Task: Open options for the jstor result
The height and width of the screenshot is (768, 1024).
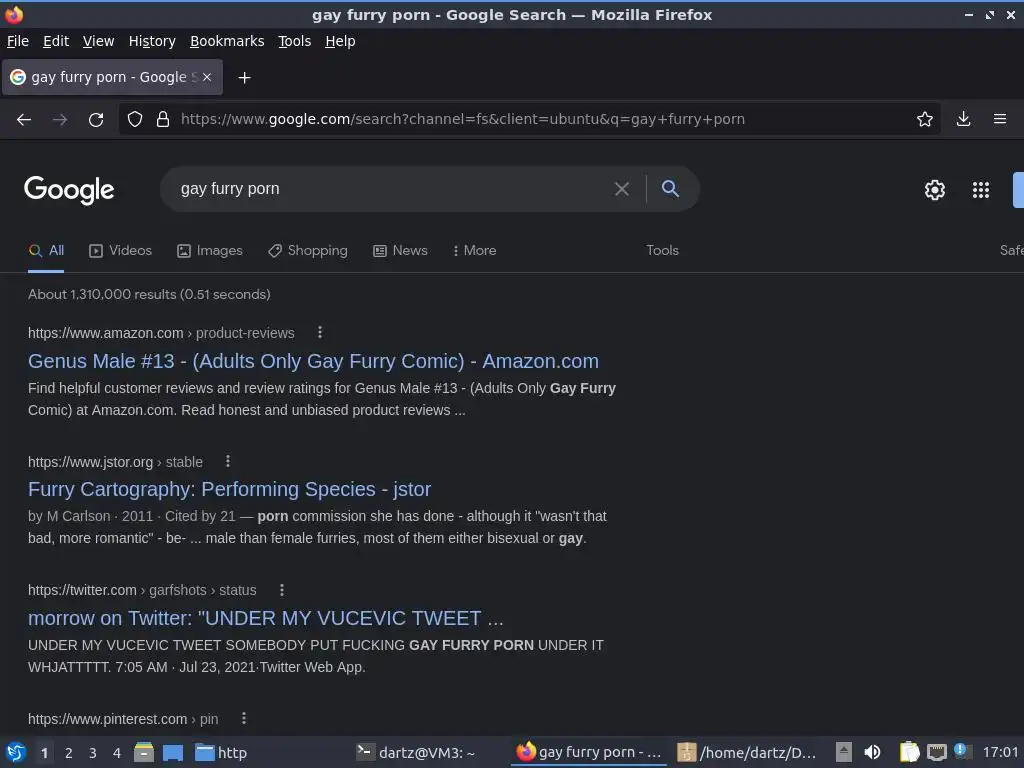Action: point(228,461)
